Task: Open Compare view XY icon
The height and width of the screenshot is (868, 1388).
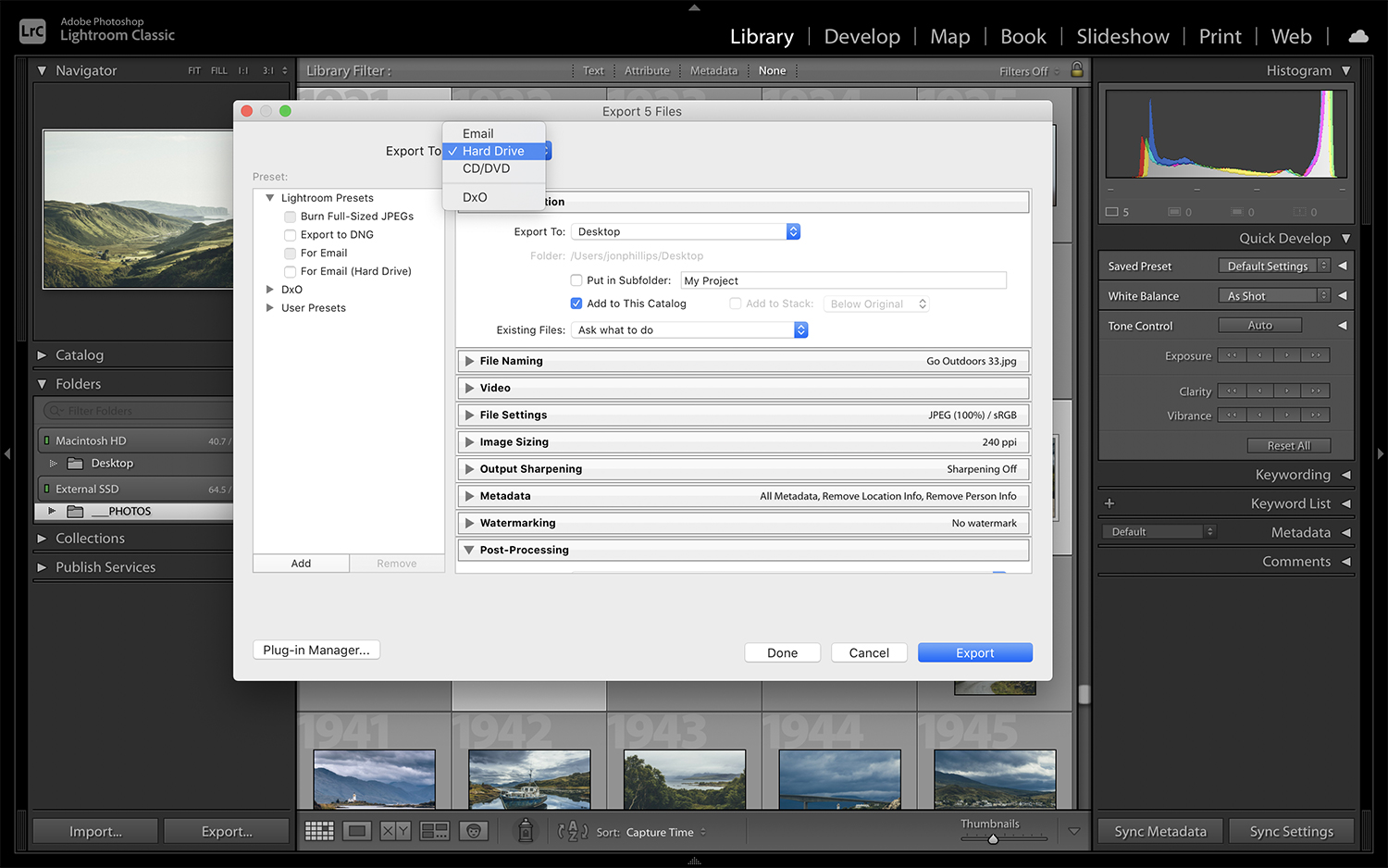Action: [396, 831]
